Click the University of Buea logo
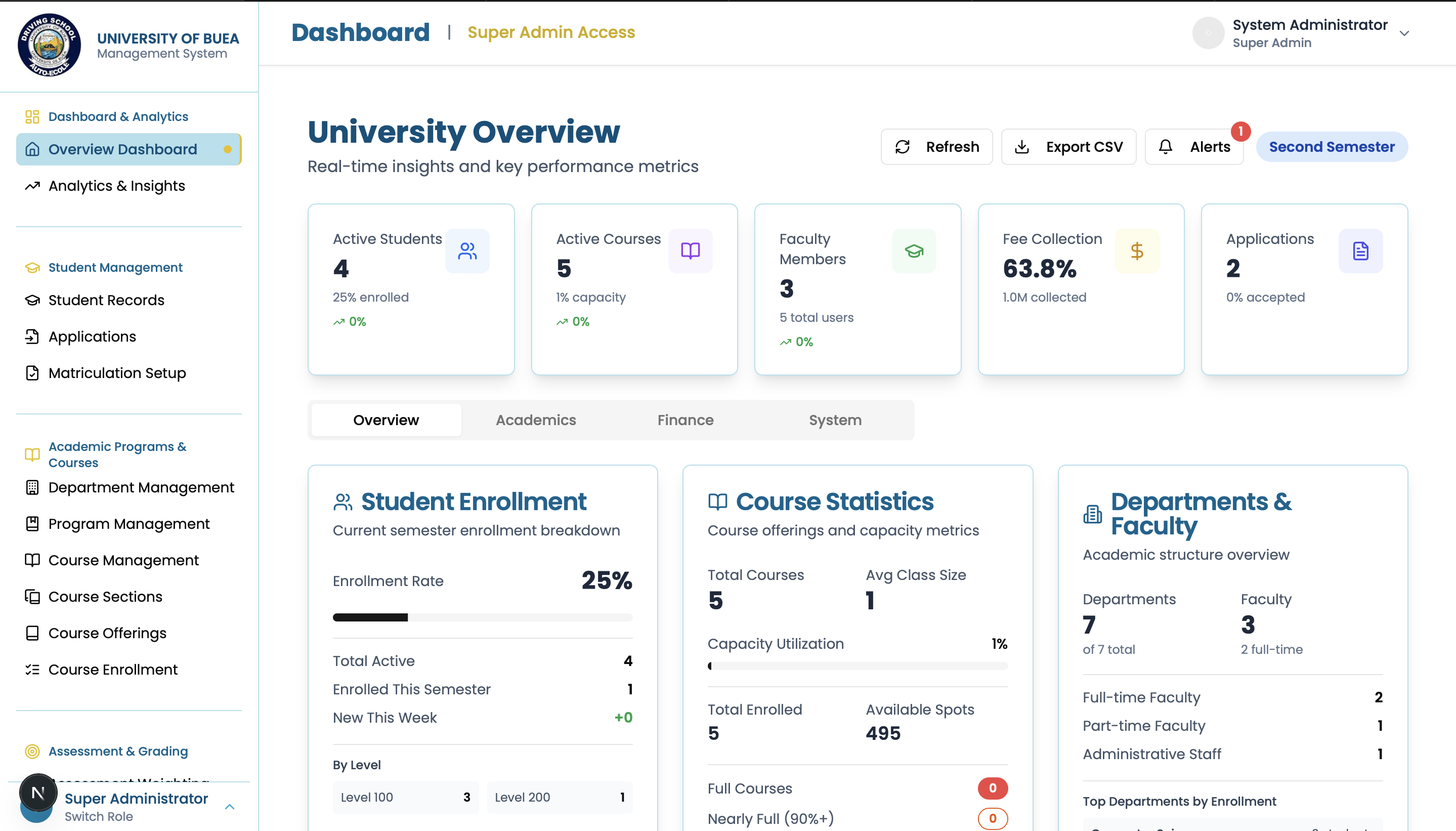 50,45
